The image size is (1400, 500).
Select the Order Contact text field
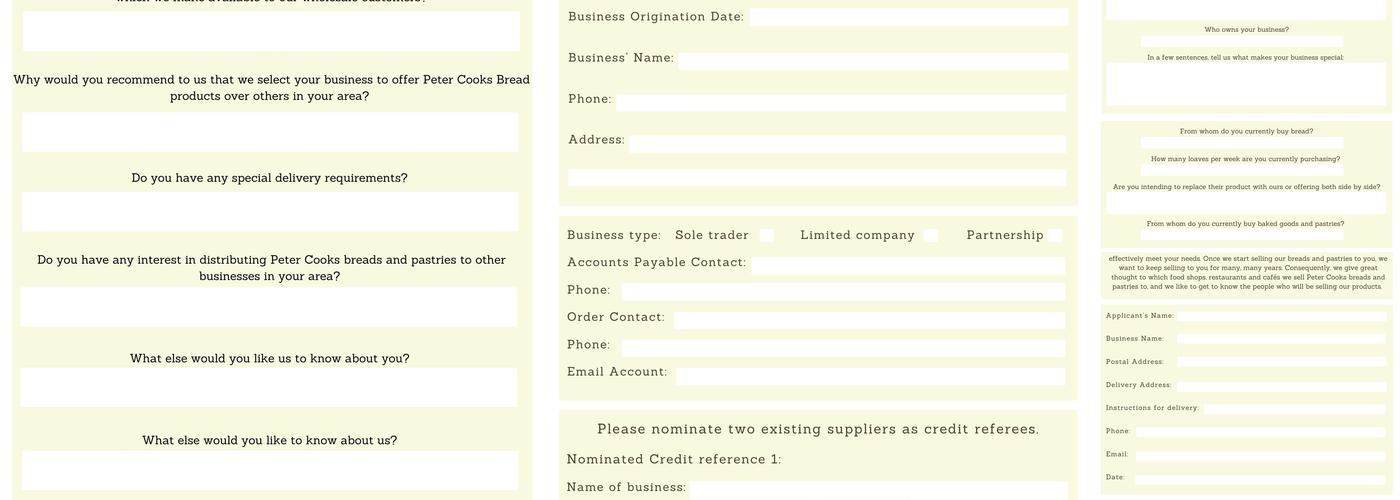(868, 321)
